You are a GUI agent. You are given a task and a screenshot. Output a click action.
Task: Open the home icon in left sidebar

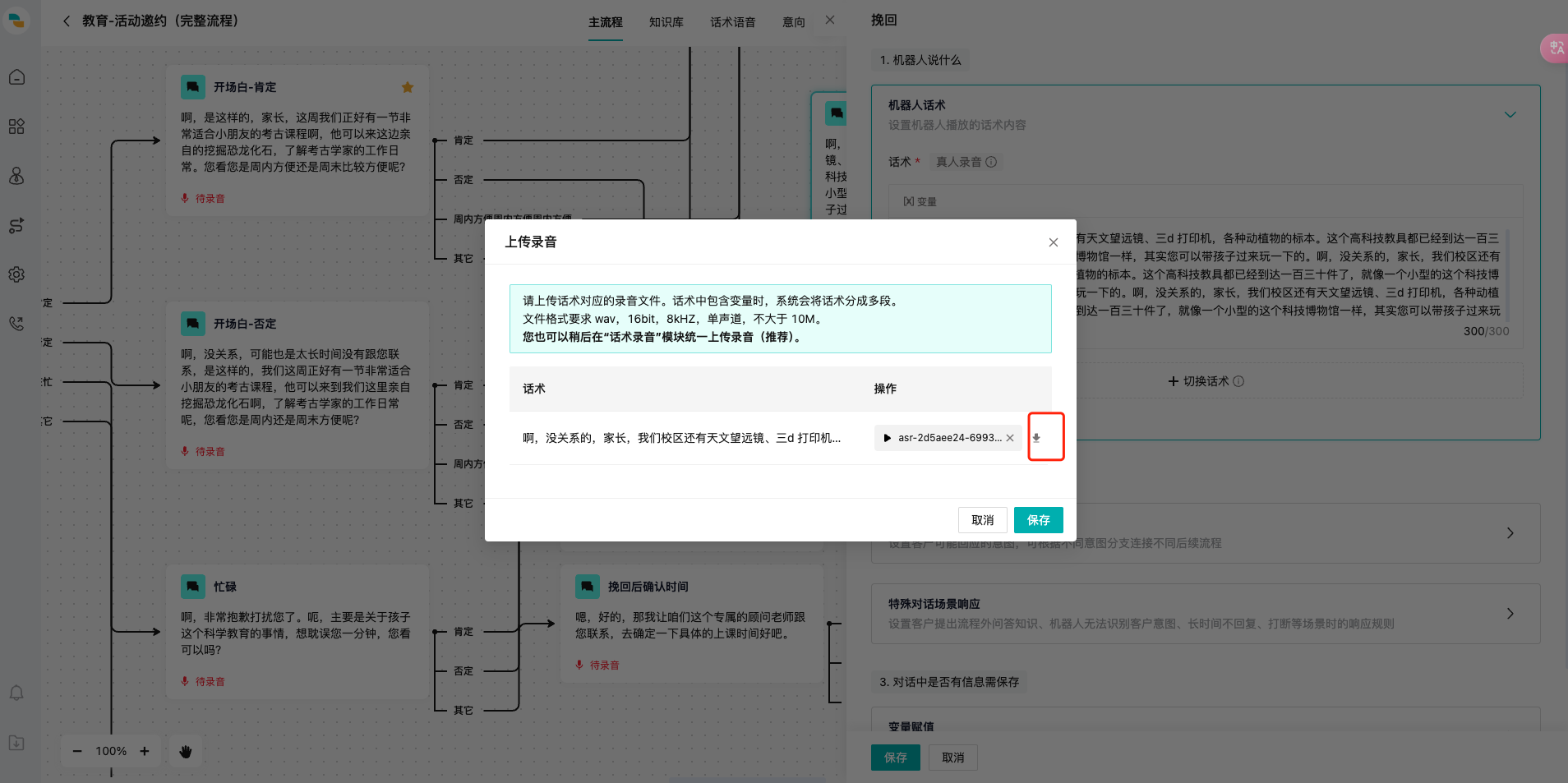click(x=16, y=77)
